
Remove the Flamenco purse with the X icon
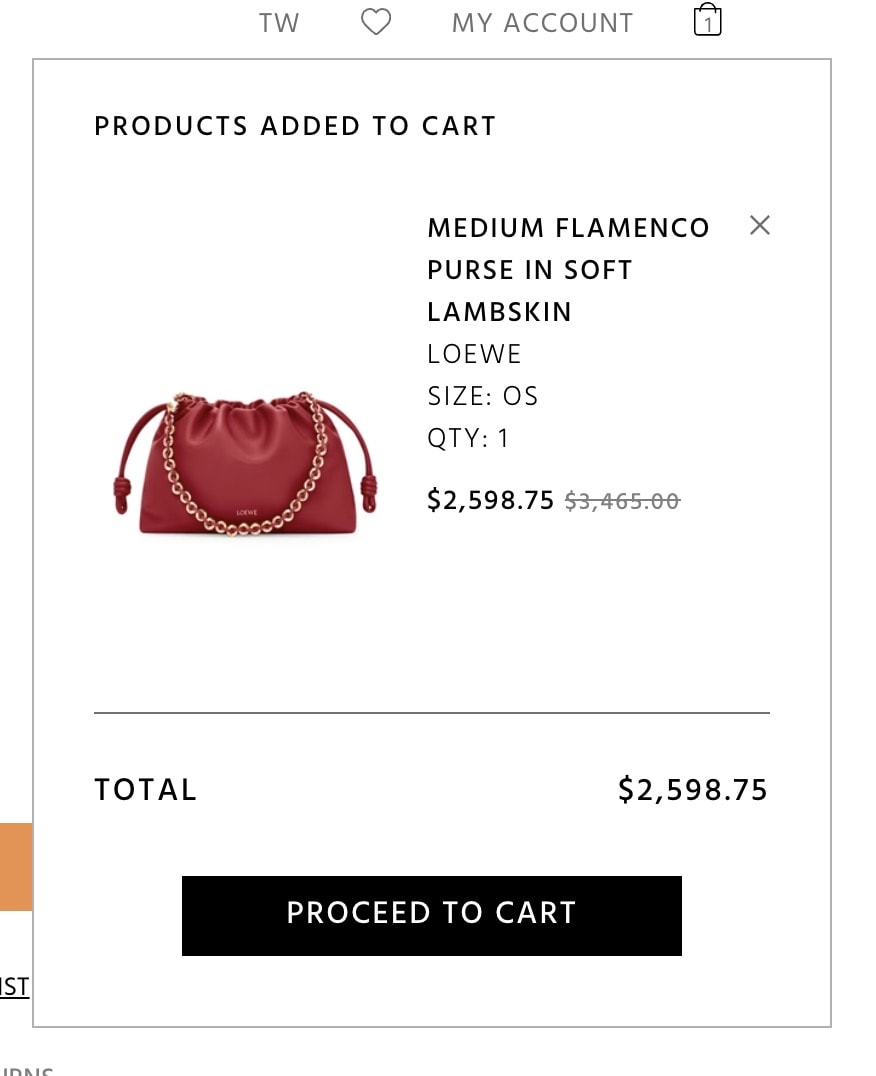(759, 225)
